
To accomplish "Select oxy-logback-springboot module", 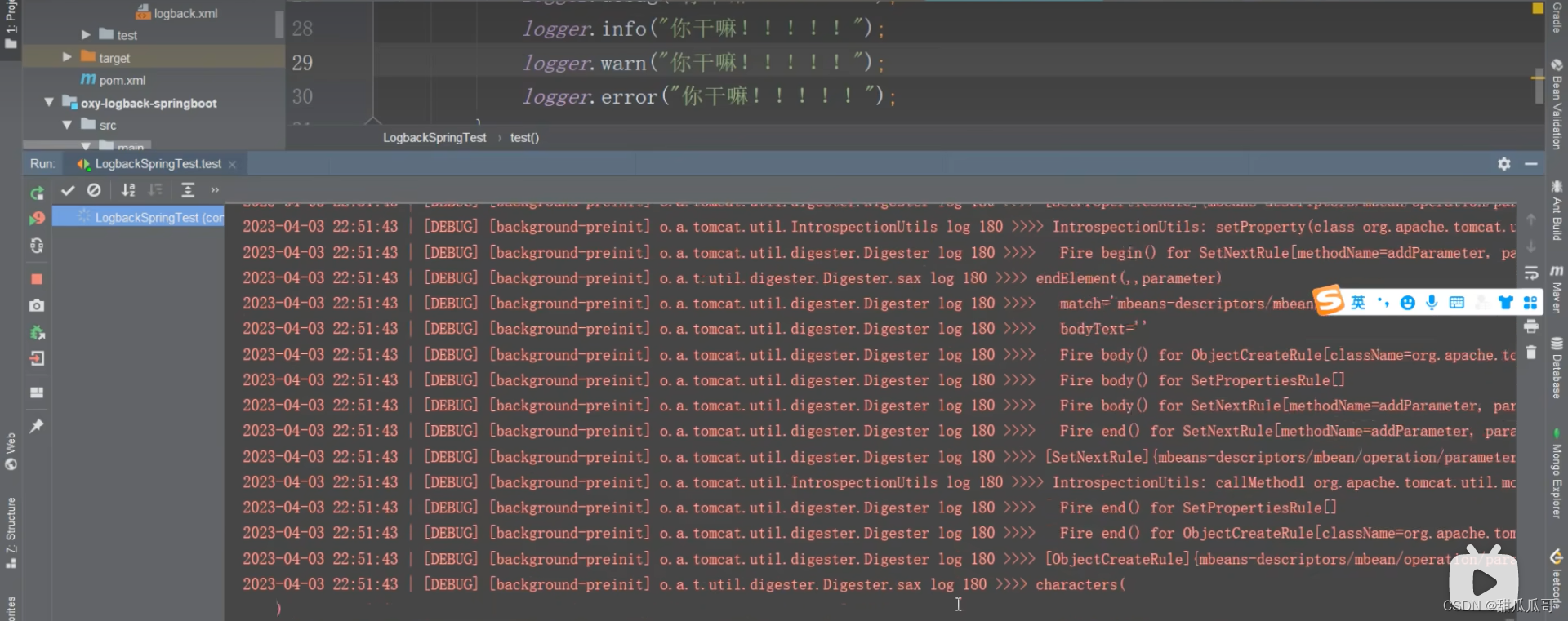I will (x=149, y=103).
